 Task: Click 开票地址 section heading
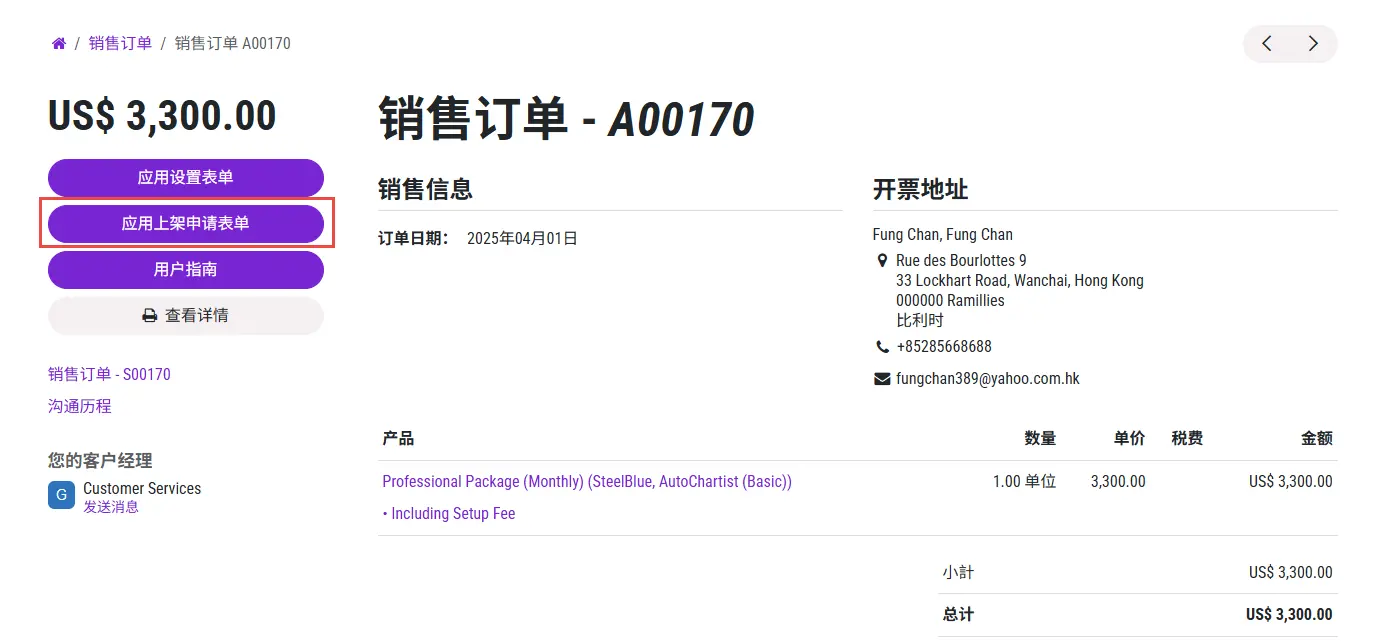click(920, 190)
